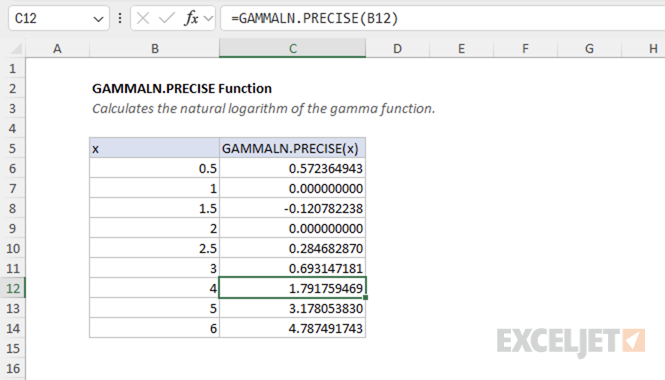Select the active cell showing 1.791759469
665x380 pixels.
click(293, 288)
